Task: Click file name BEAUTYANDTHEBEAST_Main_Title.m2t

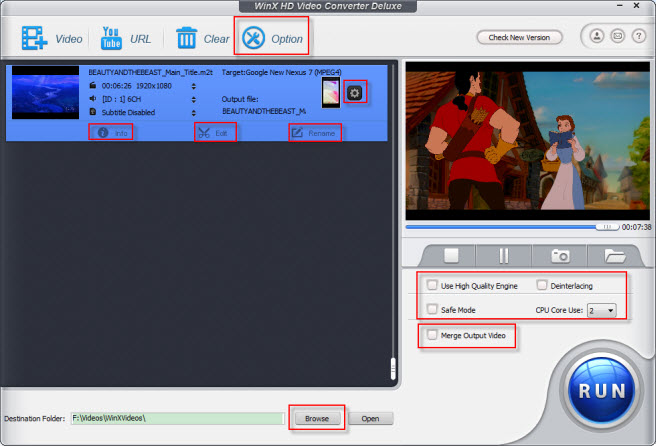Action: pos(150,72)
